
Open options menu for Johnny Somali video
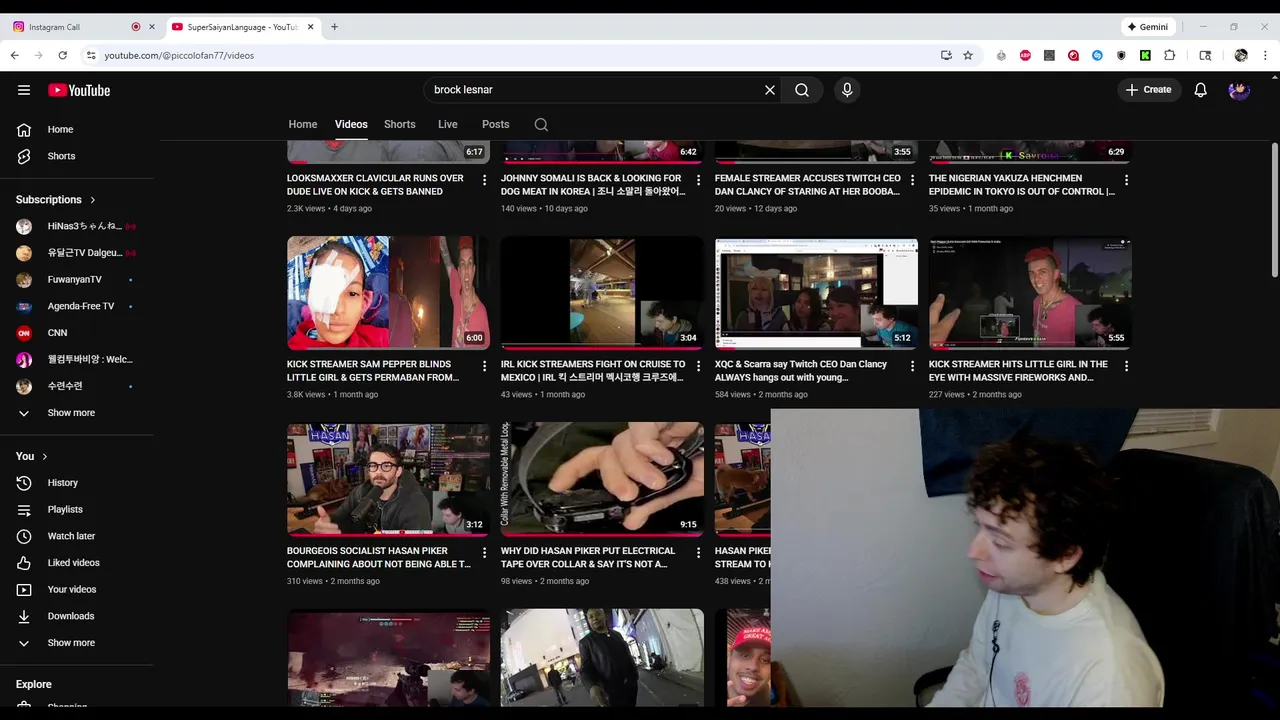point(698,180)
